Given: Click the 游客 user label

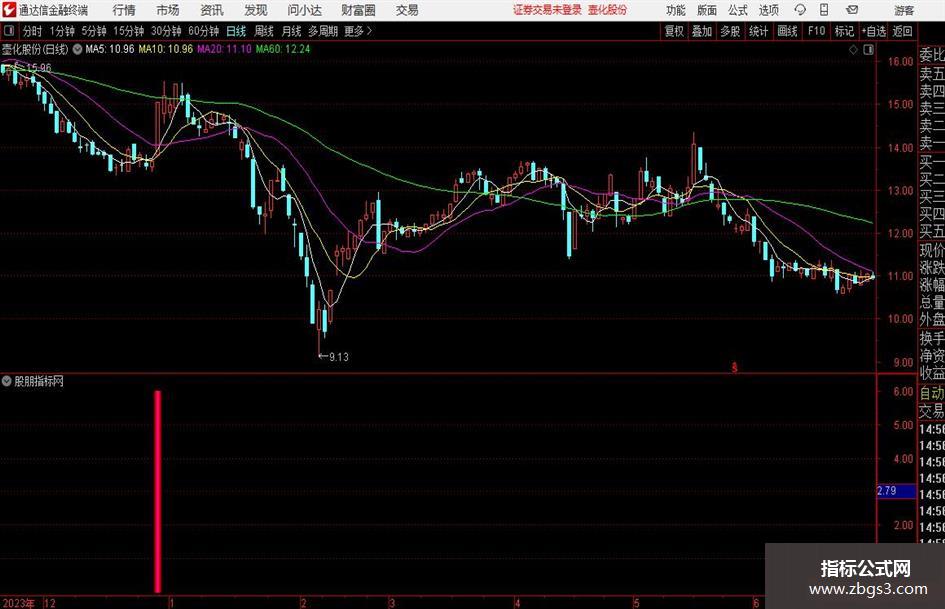Looking at the screenshot, I should (x=903, y=10).
